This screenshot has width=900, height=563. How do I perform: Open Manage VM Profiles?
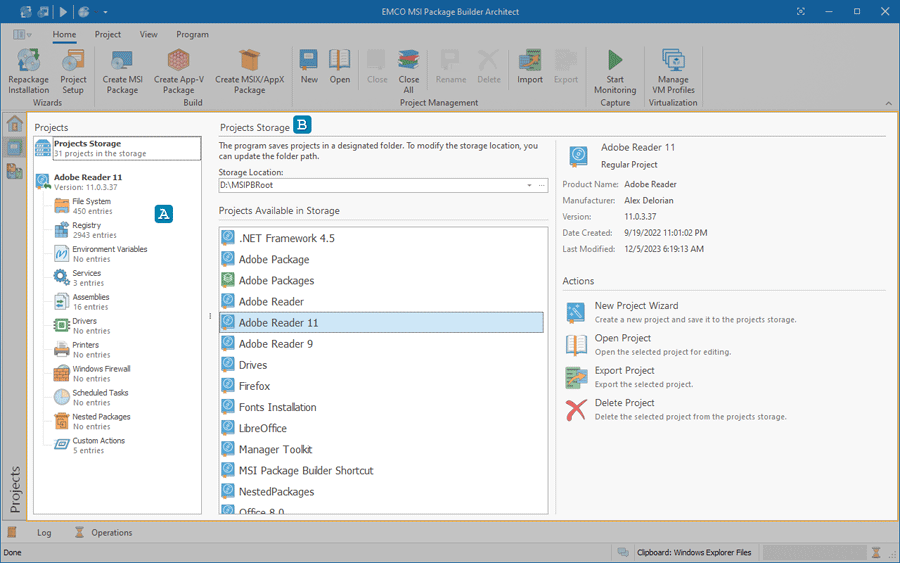coord(673,72)
